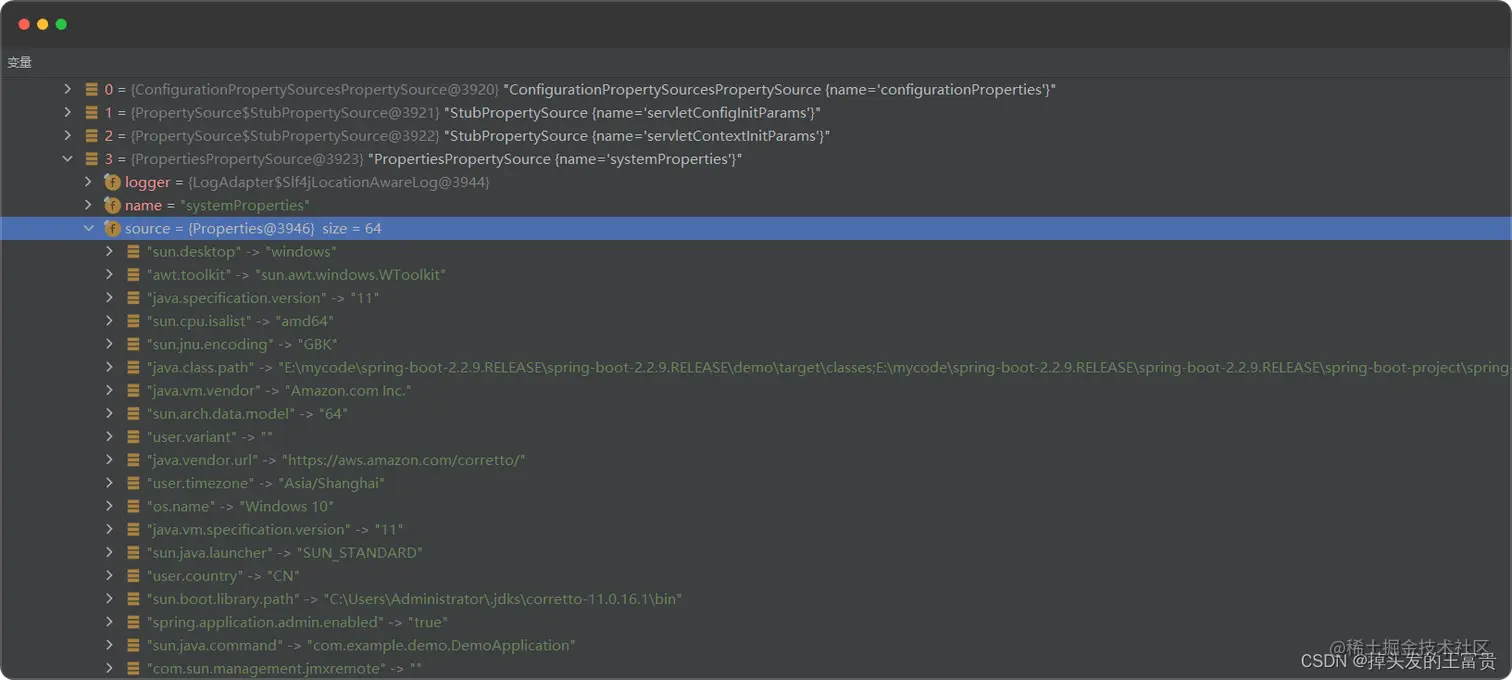Image resolution: width=1512 pixels, height=680 pixels.
Task: Click the map entry icon for awt.toolkit
Action: coord(133,274)
